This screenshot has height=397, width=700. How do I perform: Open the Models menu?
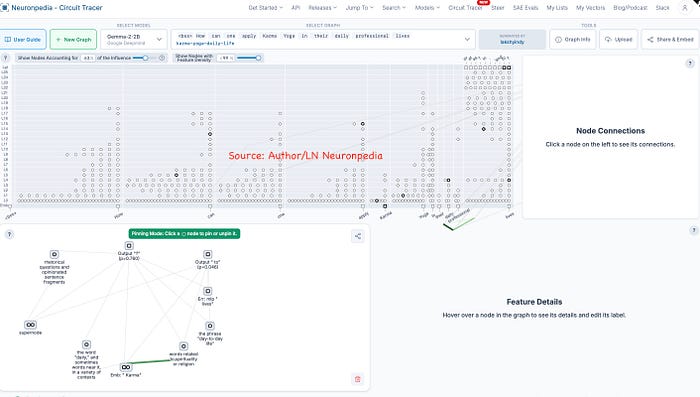click(x=427, y=8)
